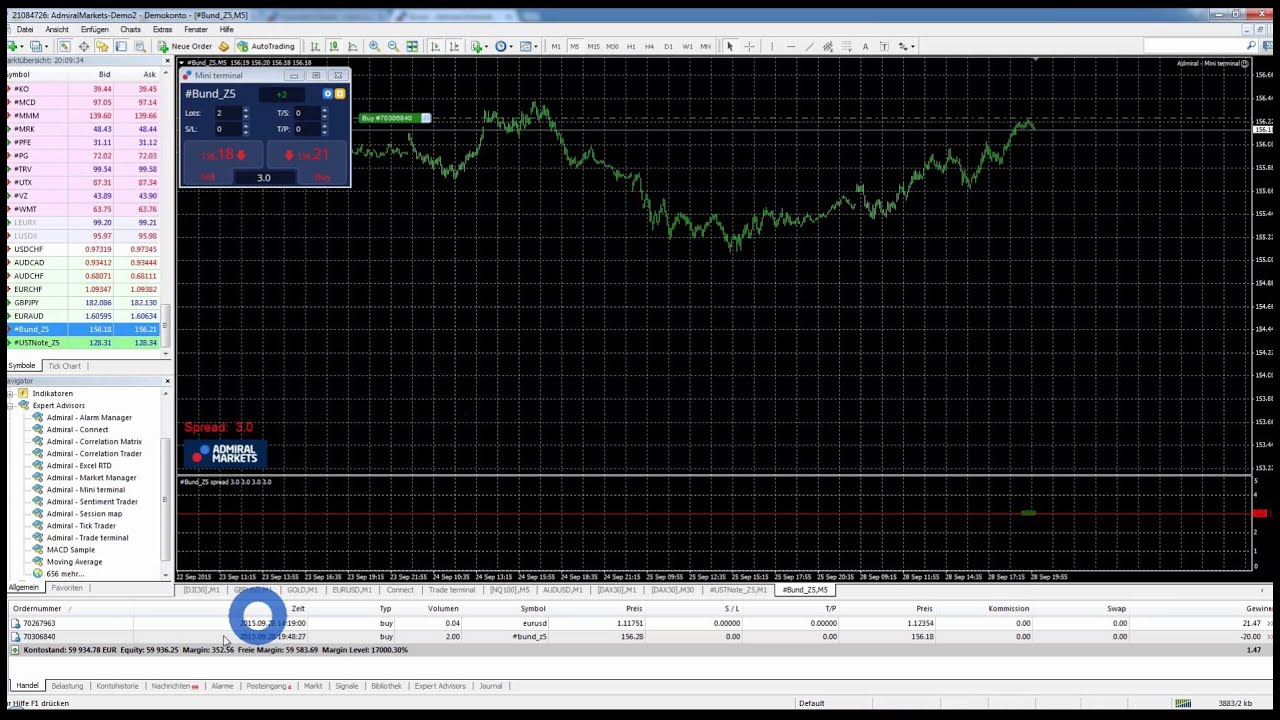Select the vertical line drawing tool

[772, 46]
